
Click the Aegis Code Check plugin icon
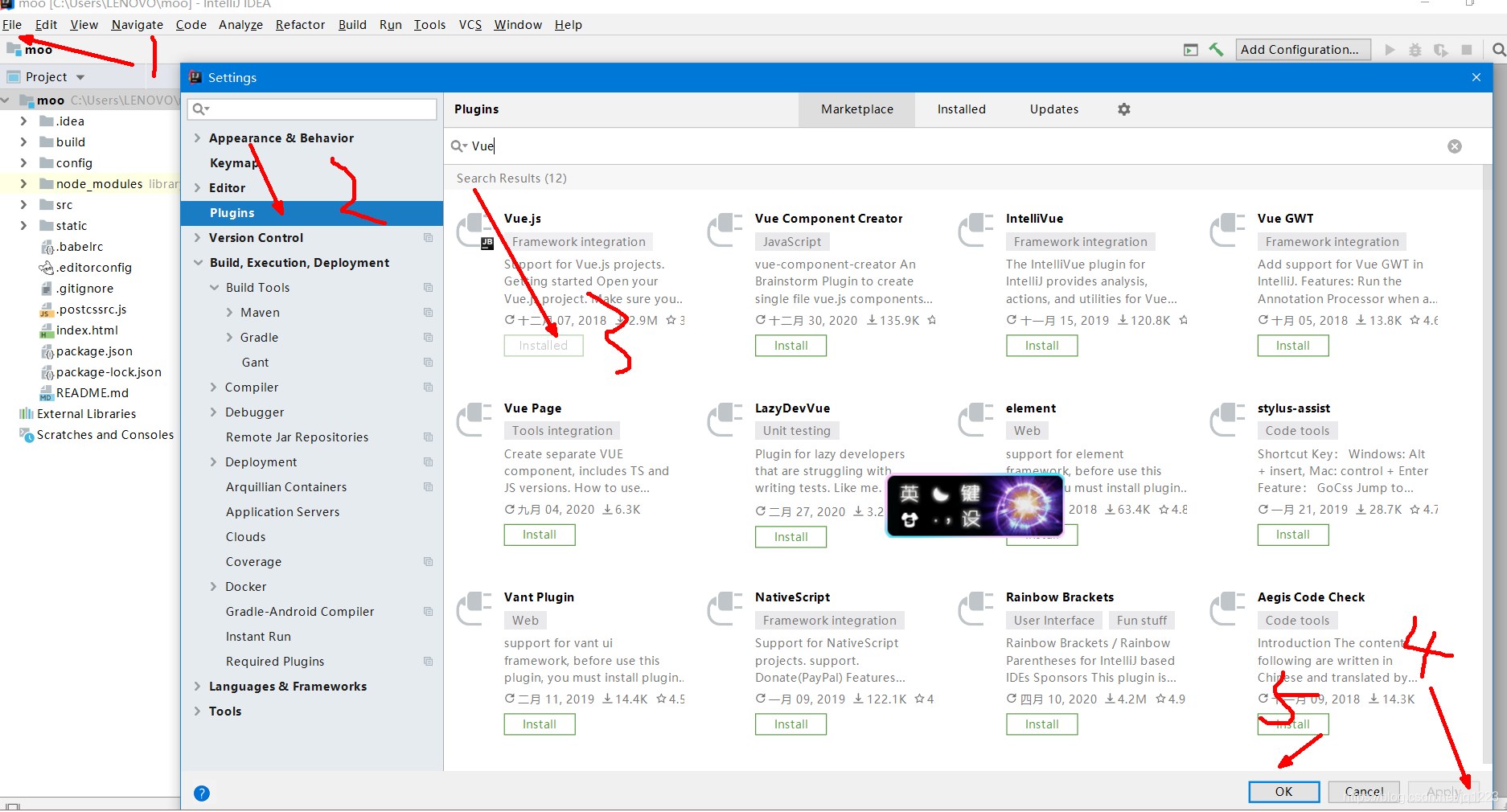[x=1228, y=609]
